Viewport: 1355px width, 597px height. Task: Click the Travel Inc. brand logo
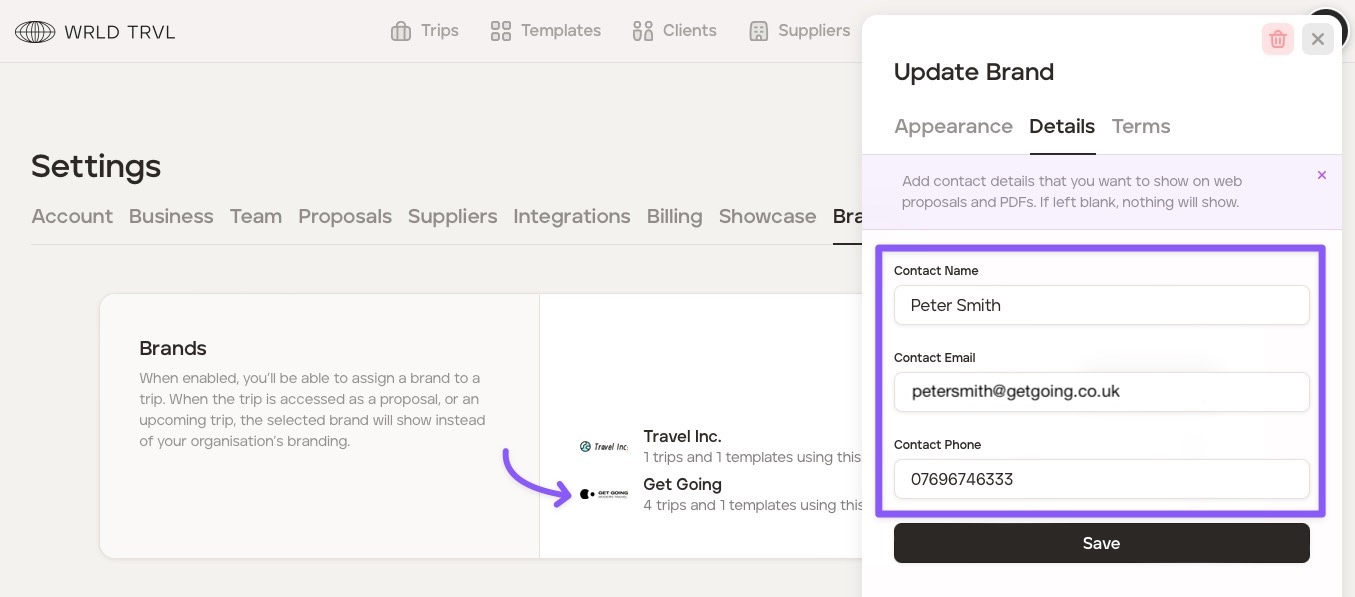pos(604,446)
